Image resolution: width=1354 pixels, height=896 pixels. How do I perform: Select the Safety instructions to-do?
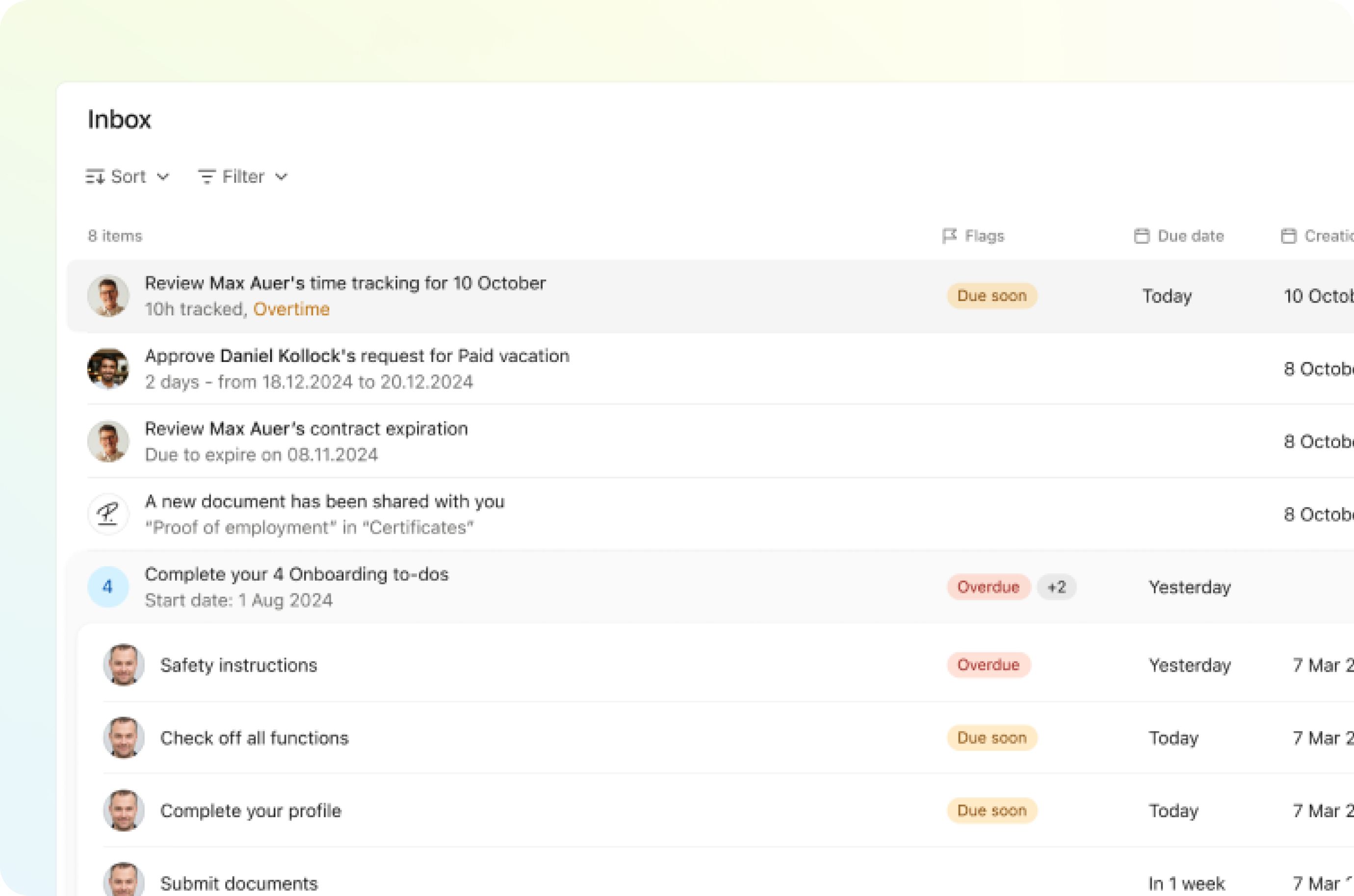tap(238, 665)
